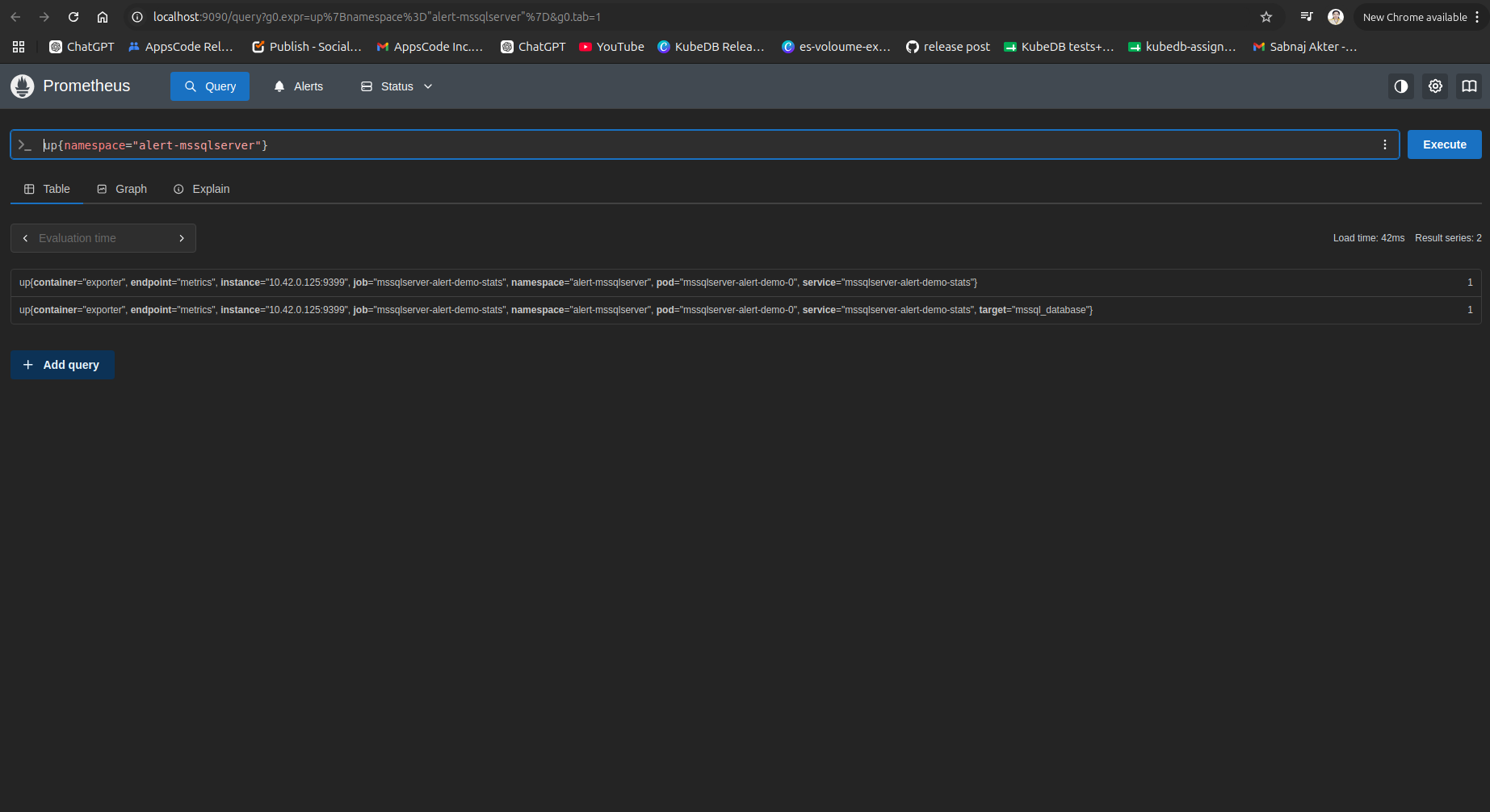The image size is (1490, 812).
Task: Open the media control icon in Chrome toolbar
Action: (x=1307, y=17)
